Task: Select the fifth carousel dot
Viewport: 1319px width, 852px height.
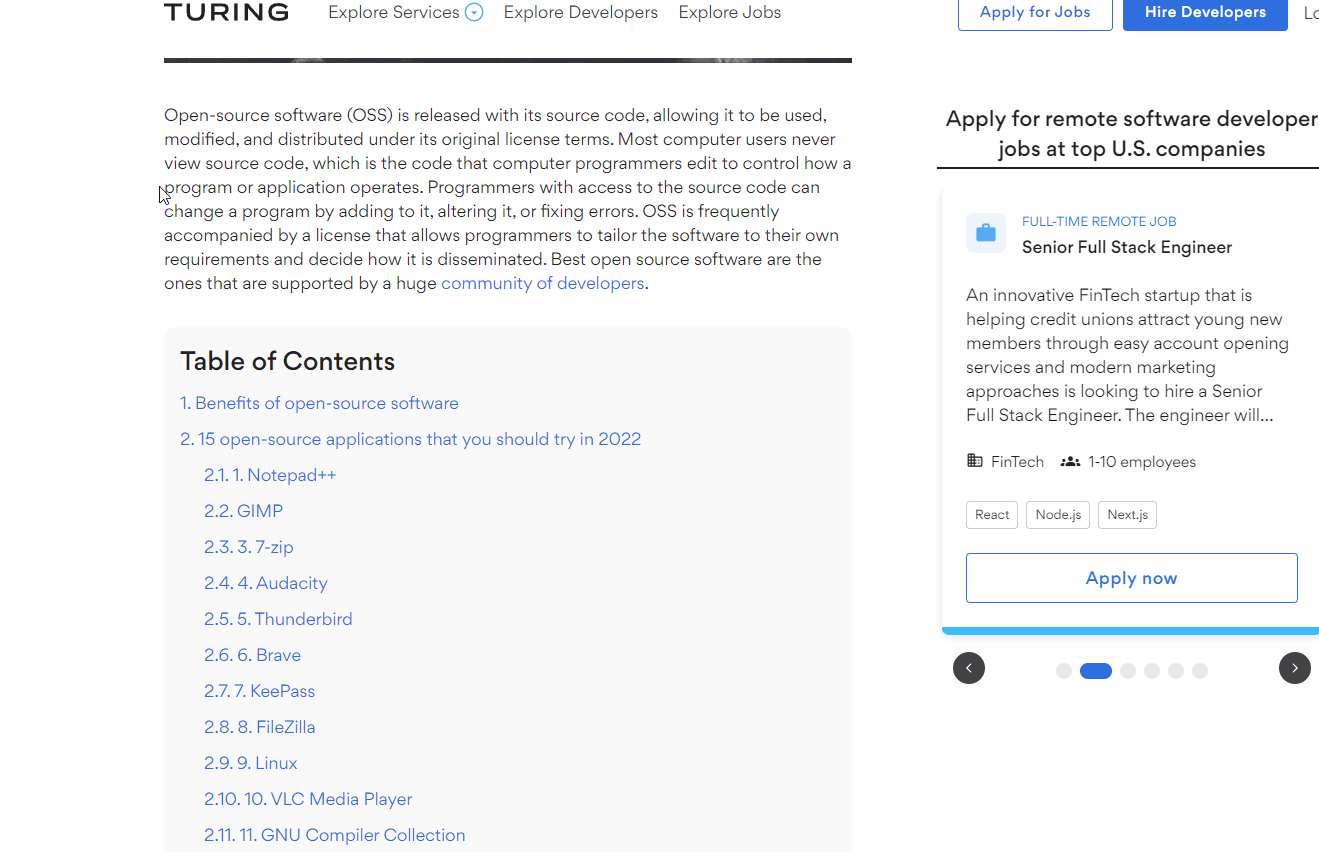Action: click(x=1176, y=671)
